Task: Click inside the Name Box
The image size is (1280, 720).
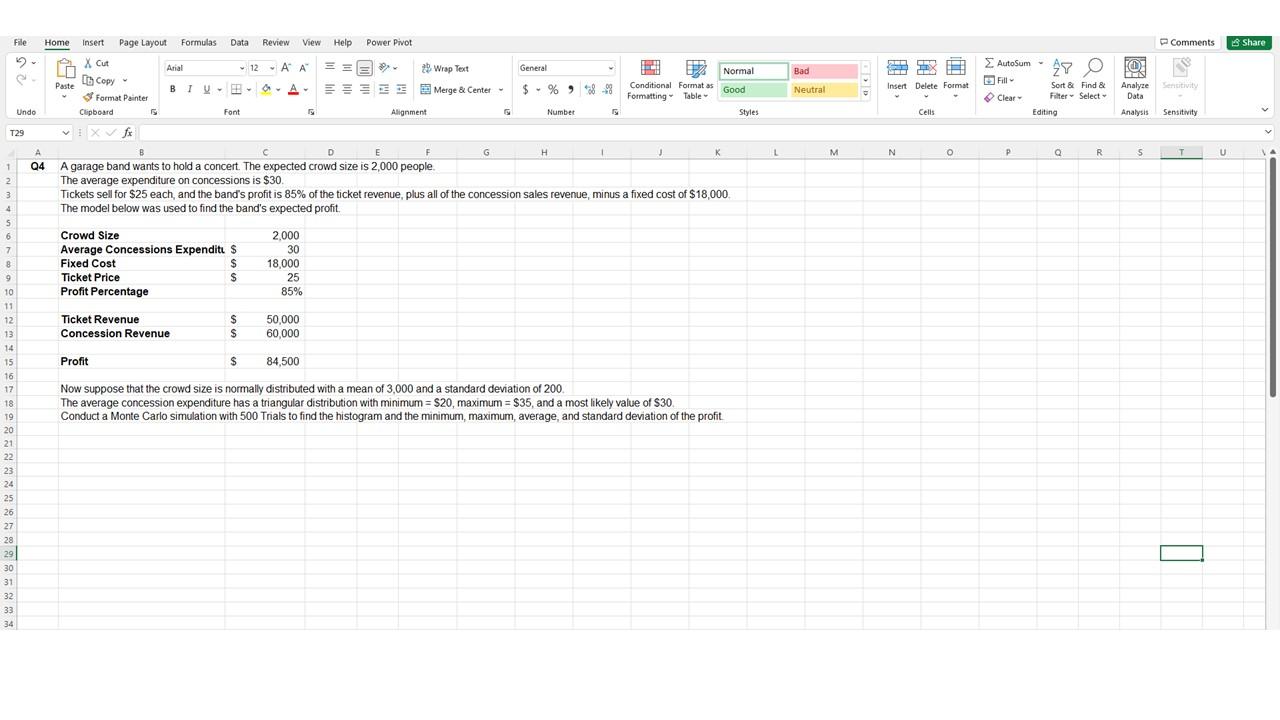Action: (35, 131)
